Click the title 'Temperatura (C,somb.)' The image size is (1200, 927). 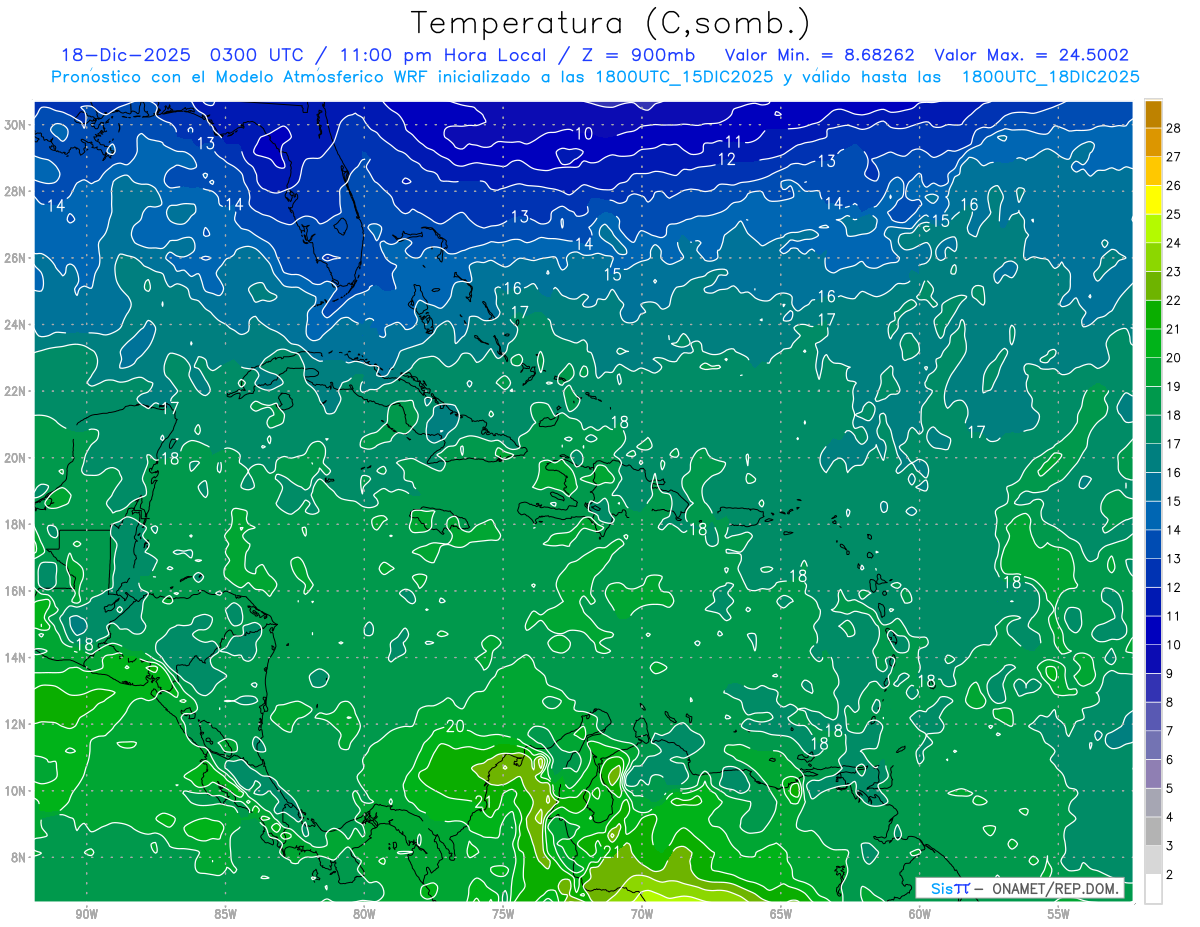pos(611,23)
